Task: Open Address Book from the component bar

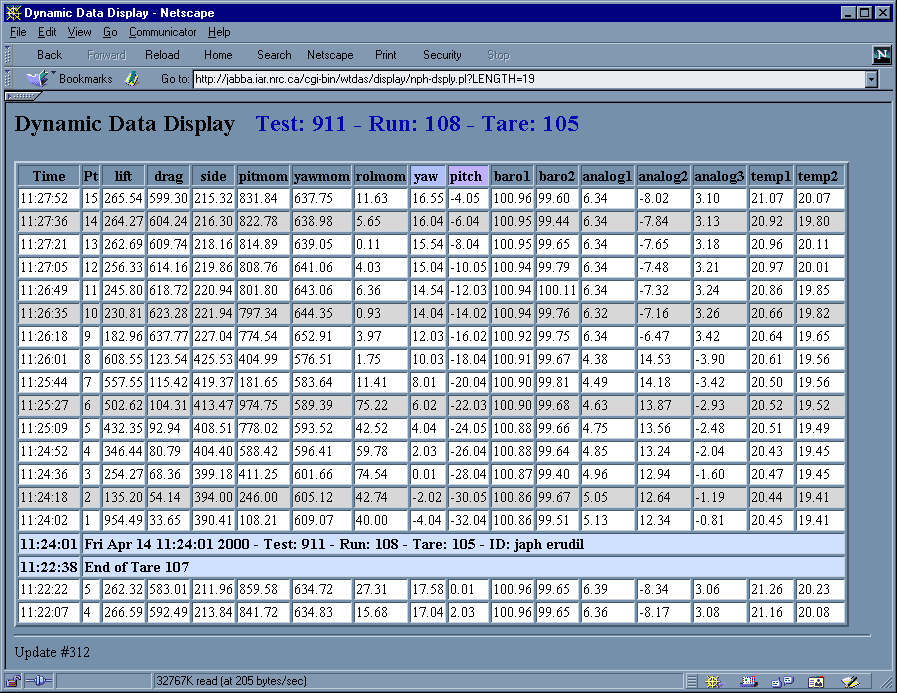Action: [816, 681]
